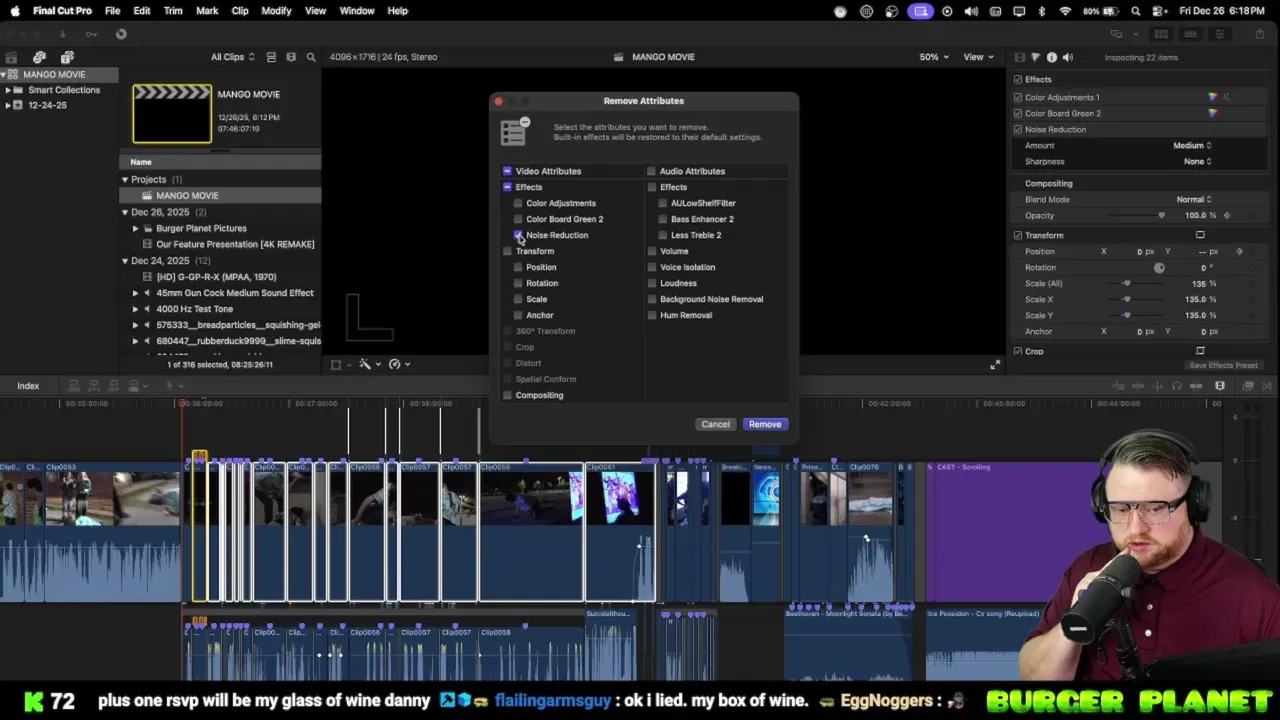Check Color Adjustments in Remove Attributes
Screen dimensions: 1280x720
coord(518,203)
